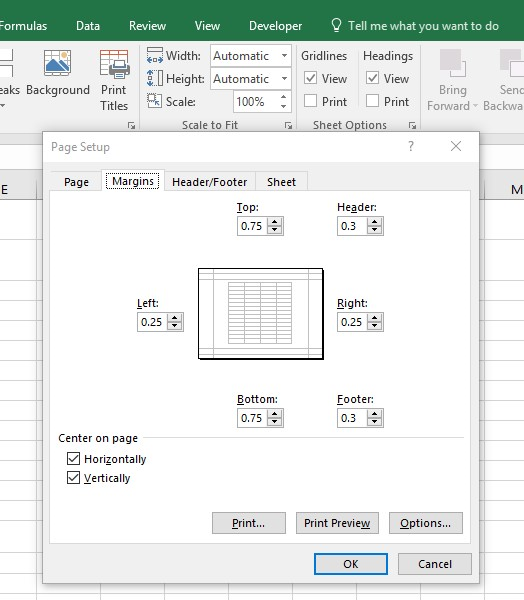Decrease the Right margin value
The width and height of the screenshot is (524, 600).
tap(374, 326)
